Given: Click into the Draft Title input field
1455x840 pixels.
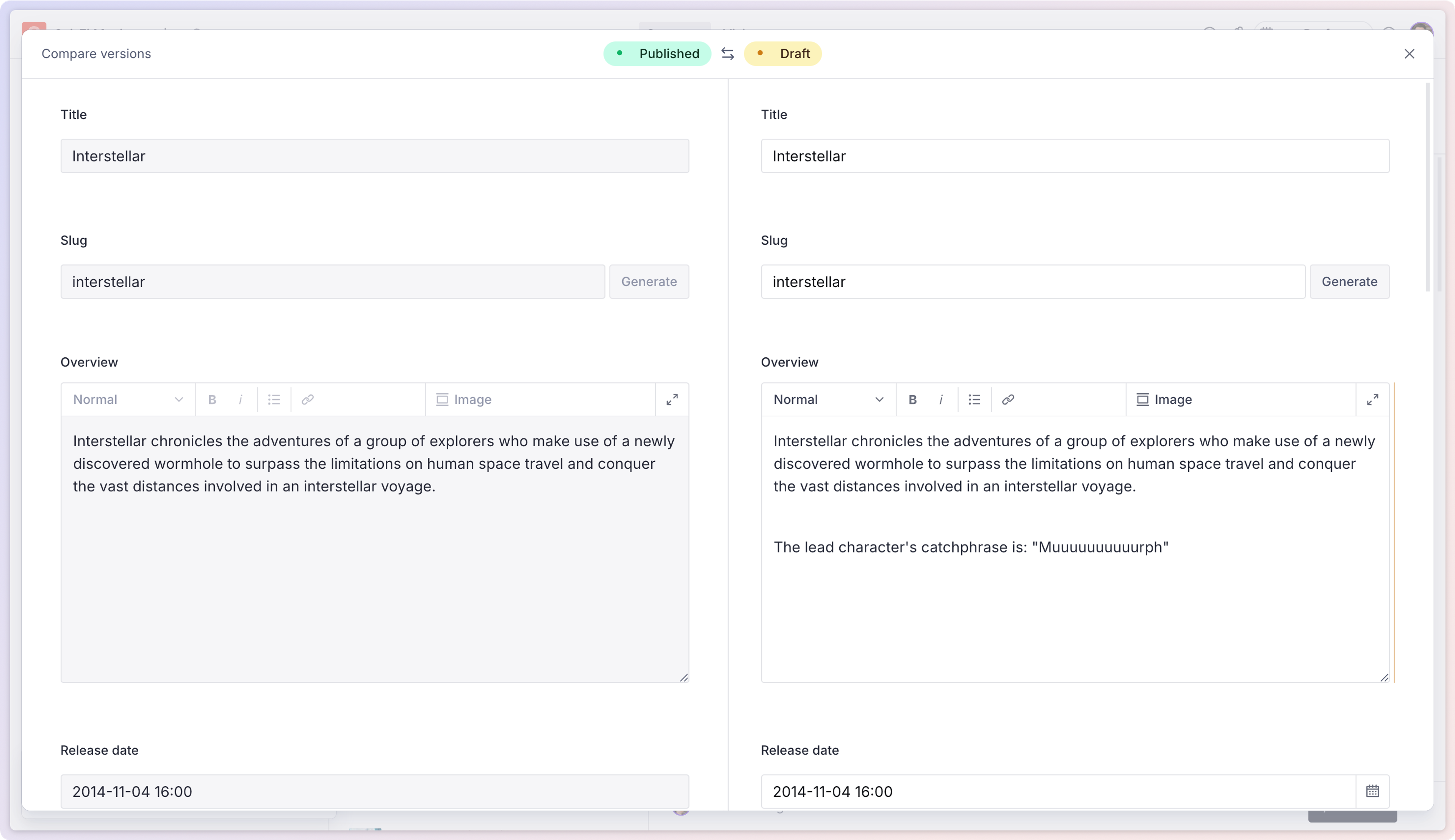Looking at the screenshot, I should point(1074,156).
